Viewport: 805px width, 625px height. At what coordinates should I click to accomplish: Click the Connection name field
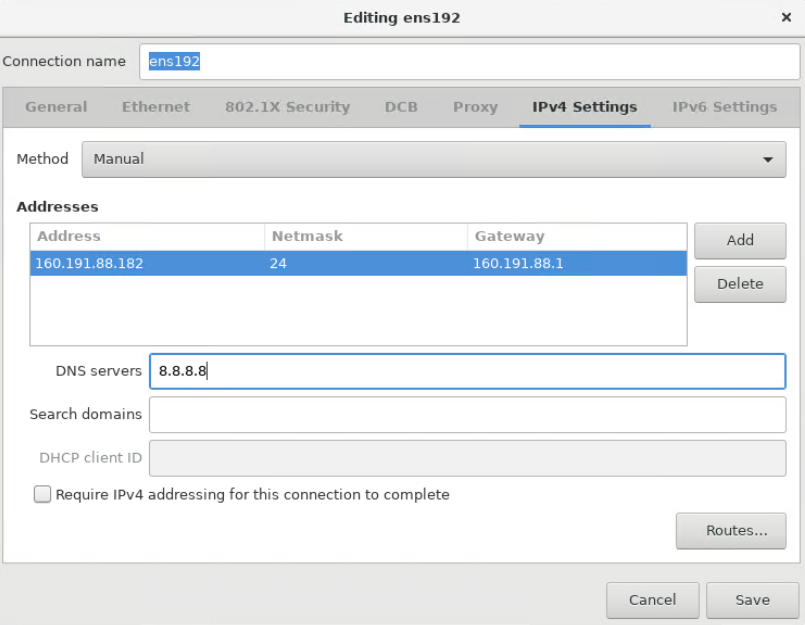469,62
